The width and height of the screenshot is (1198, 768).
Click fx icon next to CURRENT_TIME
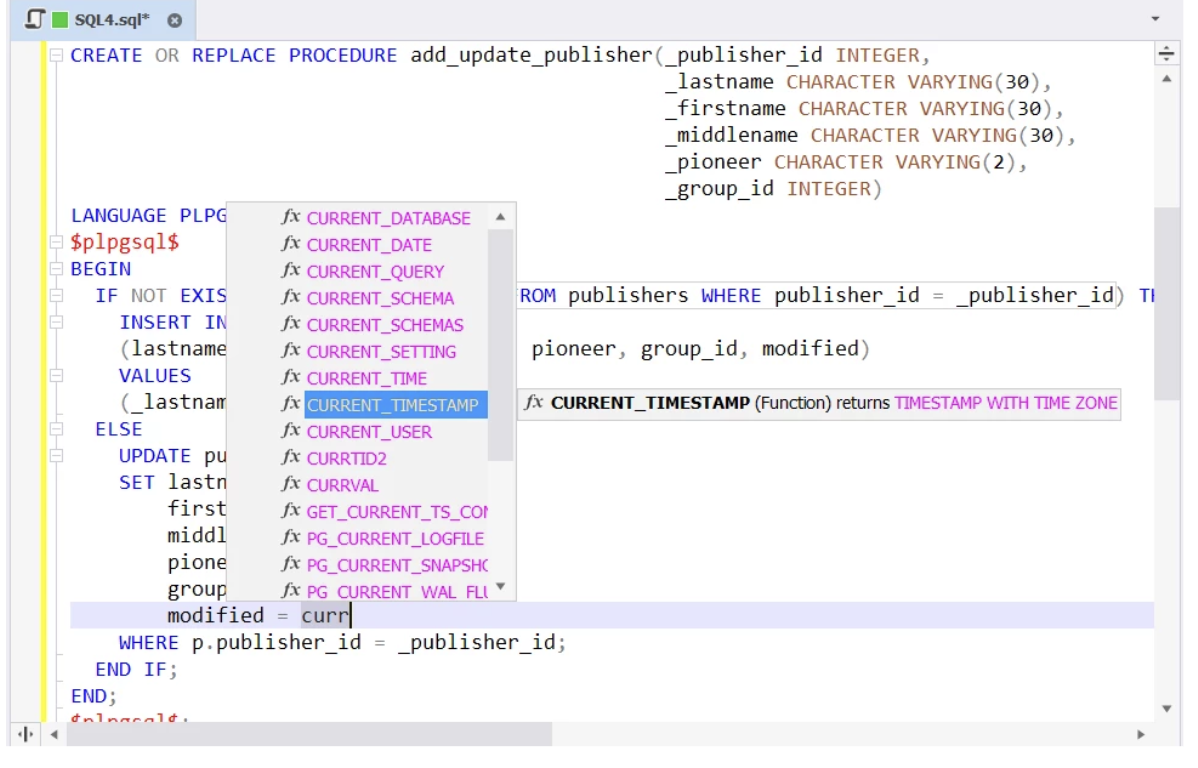(x=290, y=378)
